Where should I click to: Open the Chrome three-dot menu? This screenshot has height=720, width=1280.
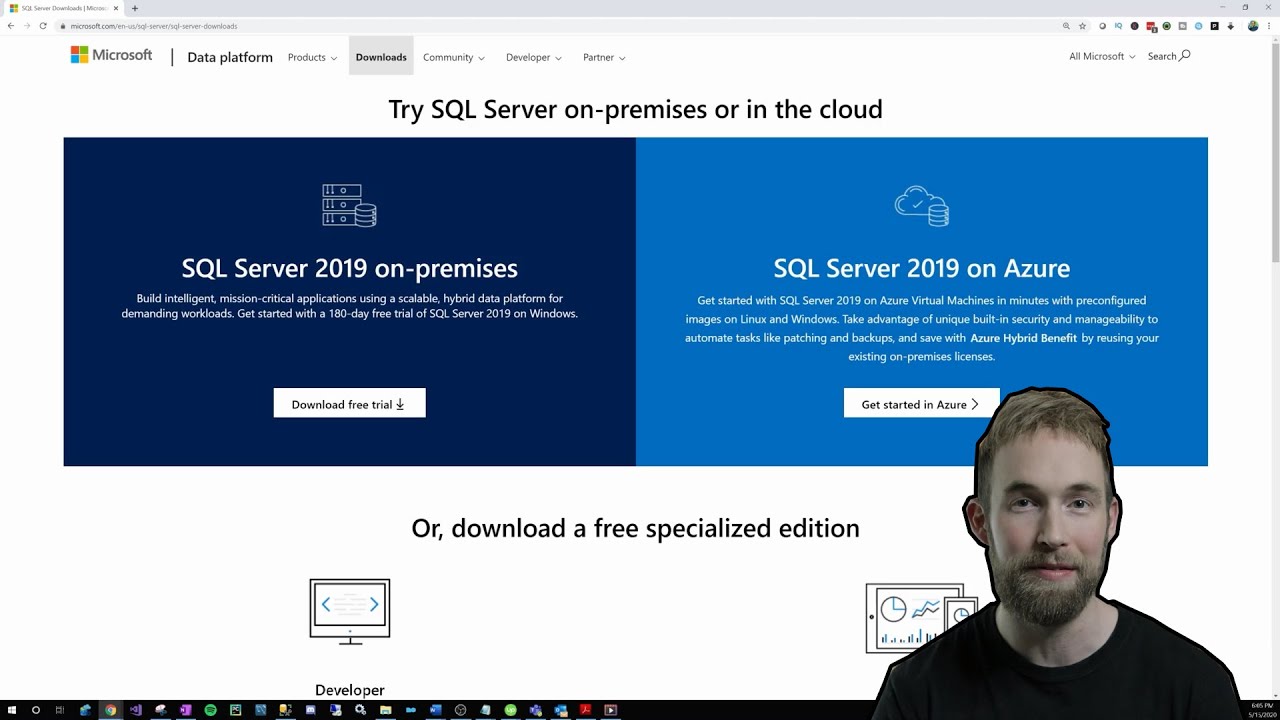click(x=1269, y=26)
